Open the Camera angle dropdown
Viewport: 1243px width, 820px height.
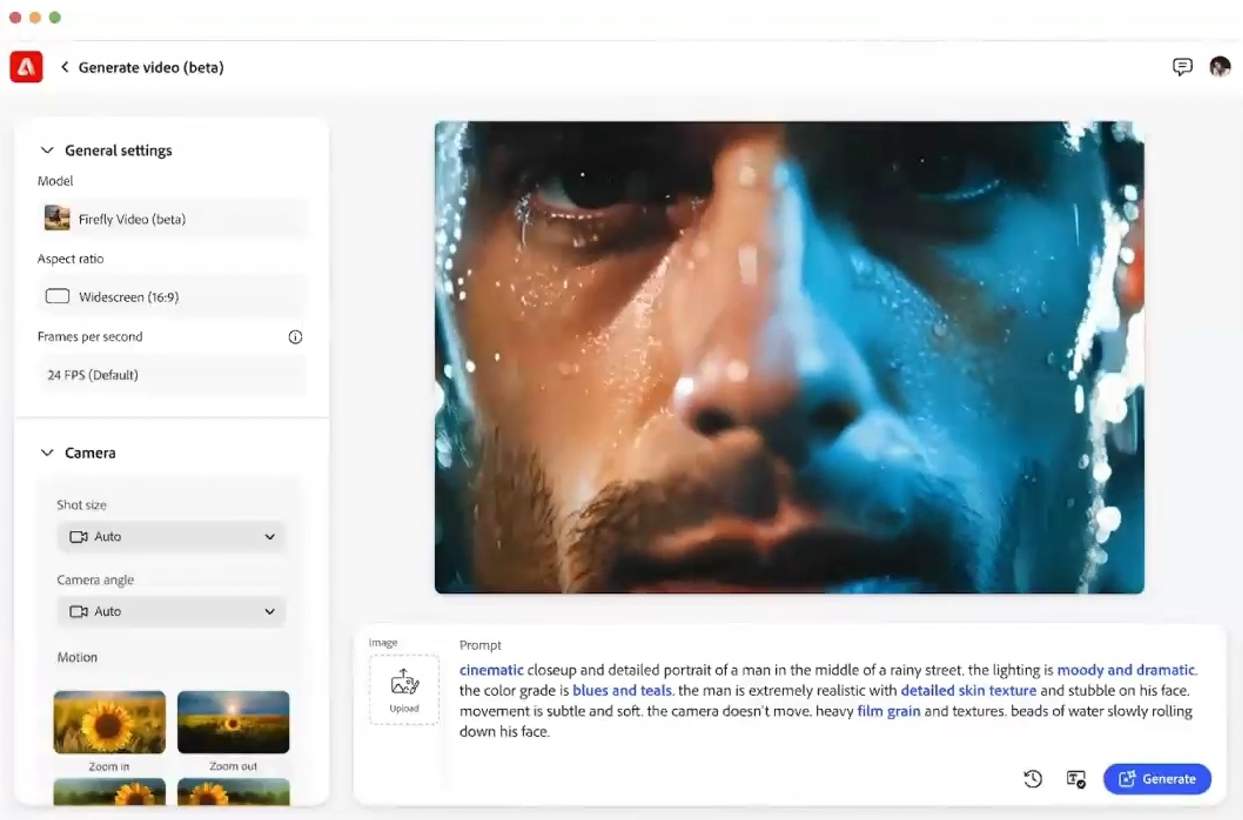pyautogui.click(x=171, y=611)
